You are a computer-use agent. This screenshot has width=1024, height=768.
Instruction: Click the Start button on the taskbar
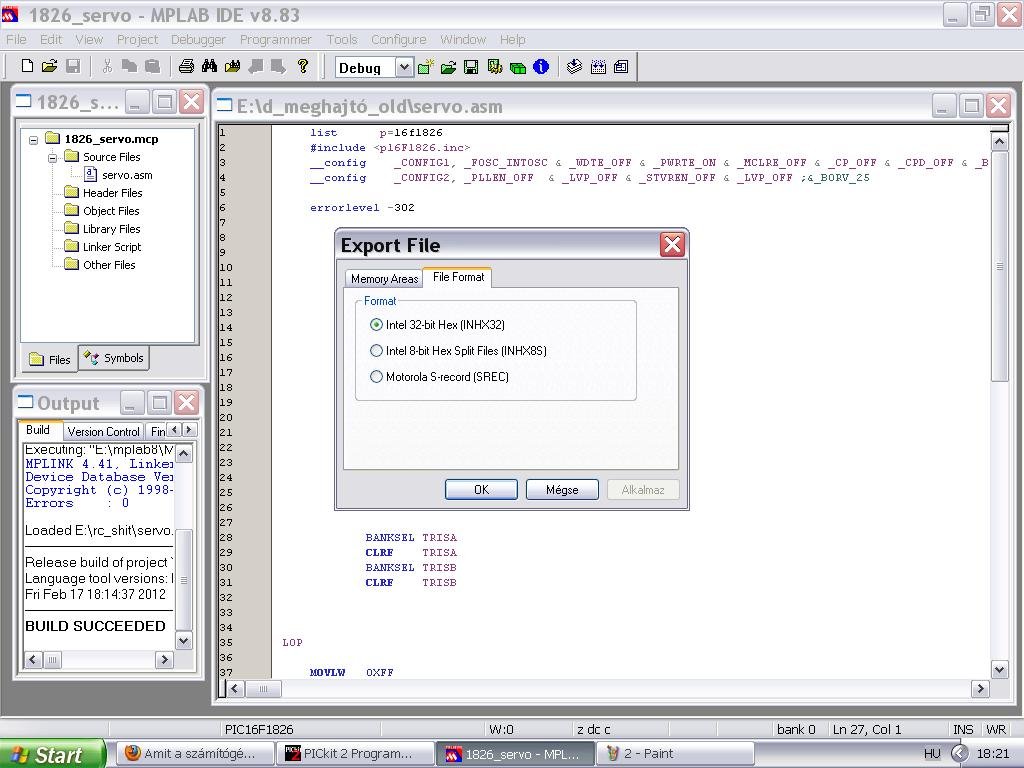point(52,754)
